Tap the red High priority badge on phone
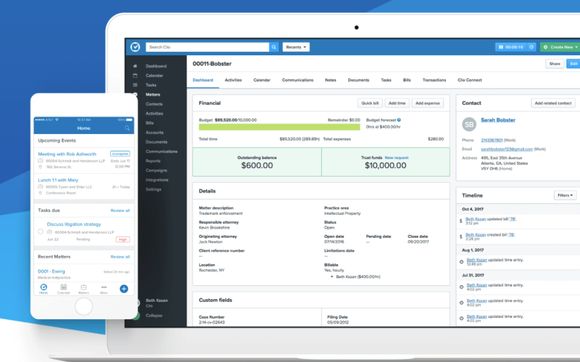Viewport: 580px width, 362px height. [122, 240]
